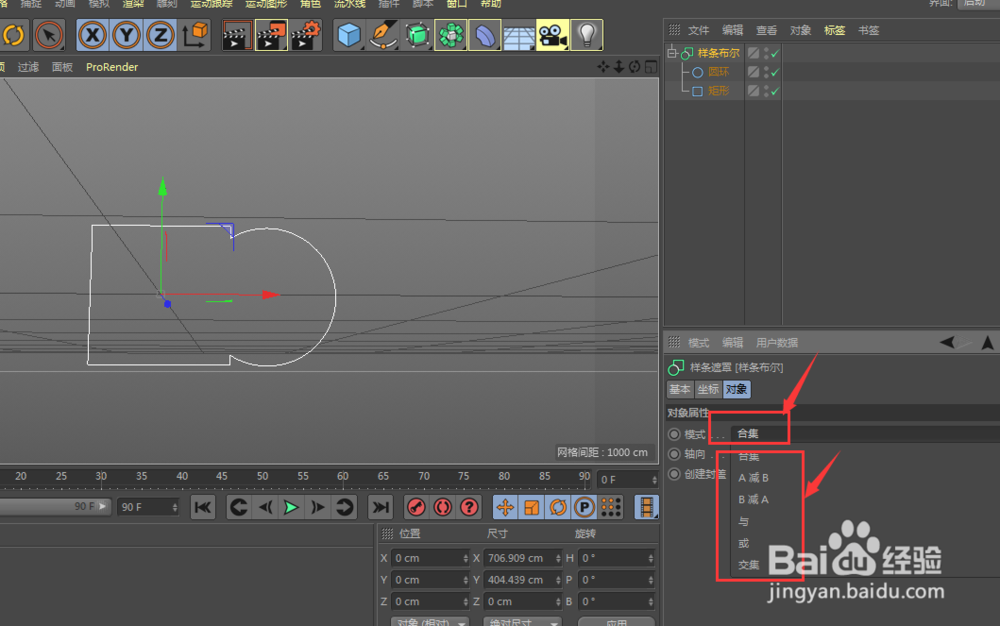This screenshot has height=626, width=1000.
Task: Open object manager 文件 menu
Action: click(698, 30)
